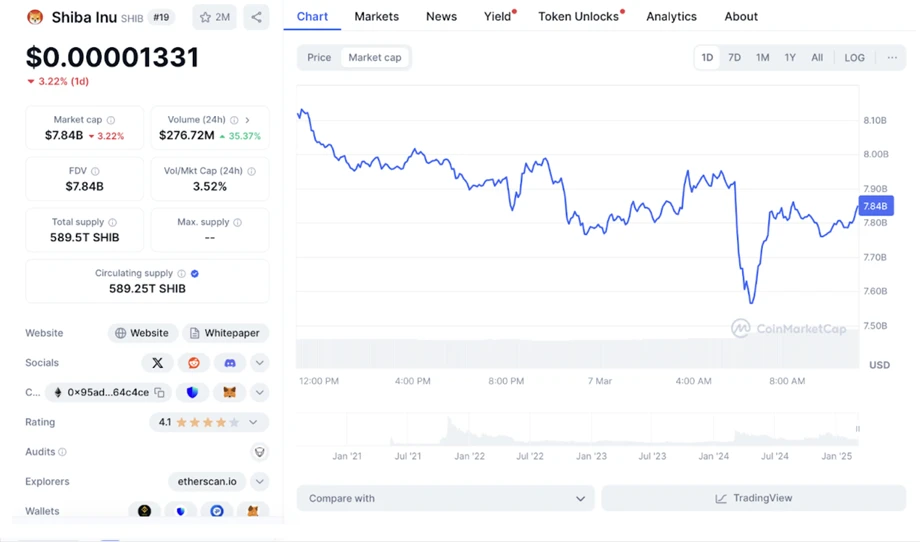The image size is (920, 542).
Task: Copy the 0x95ad...64c4ce contract address
Action: [x=159, y=393]
